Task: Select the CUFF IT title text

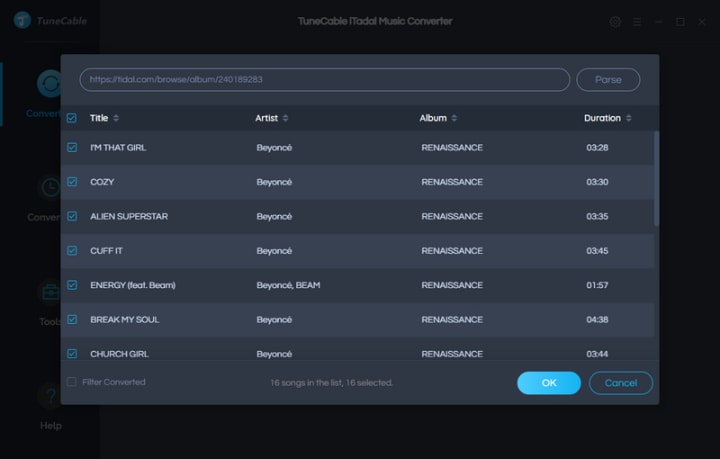Action: point(107,251)
